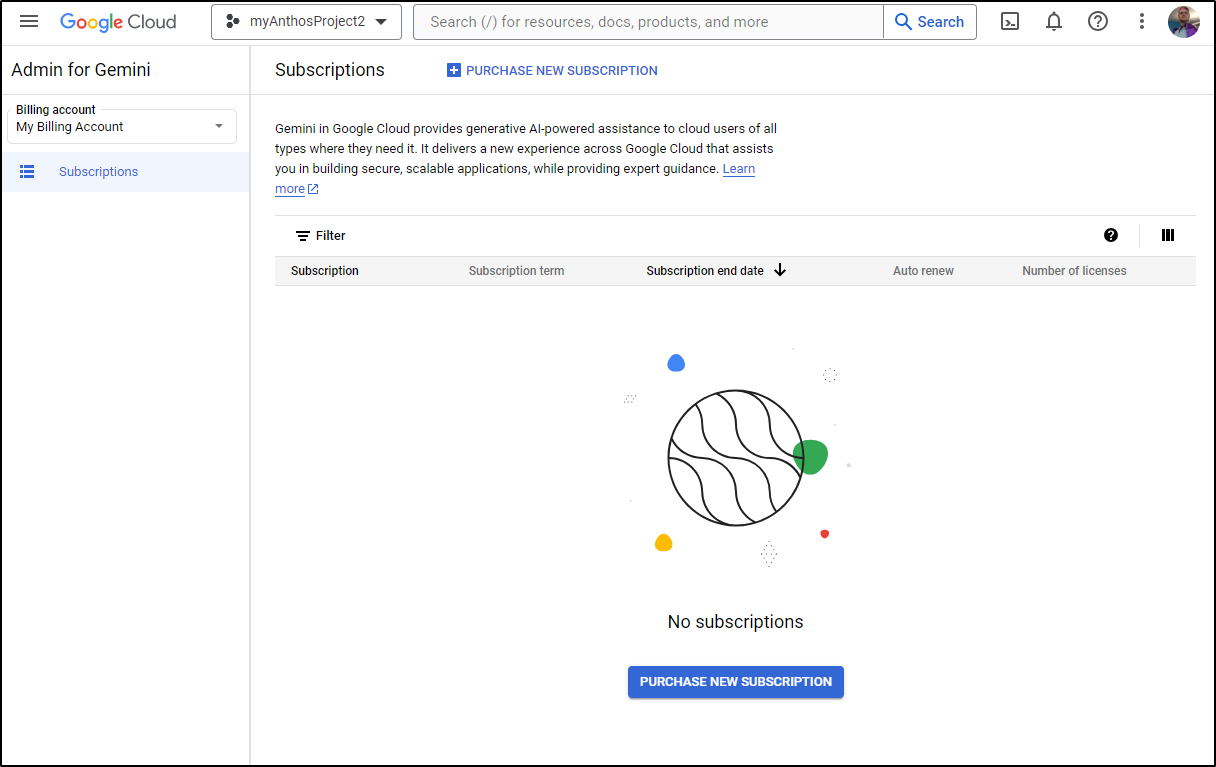Focus the resources search field
1216x767 pixels.
(648, 22)
